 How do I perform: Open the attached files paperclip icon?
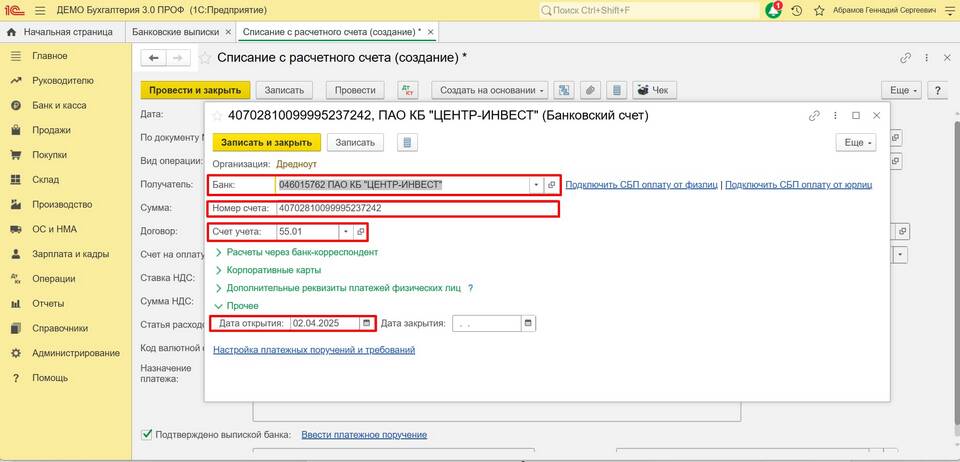(590, 90)
